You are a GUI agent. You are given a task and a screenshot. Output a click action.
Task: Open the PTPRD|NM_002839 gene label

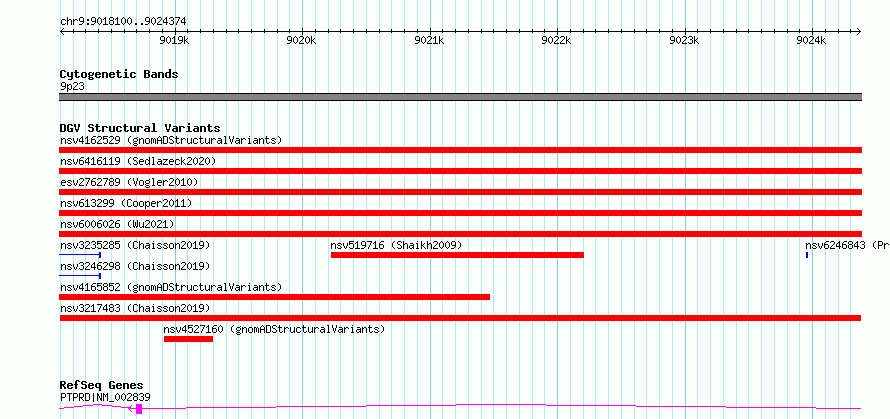(x=105, y=397)
